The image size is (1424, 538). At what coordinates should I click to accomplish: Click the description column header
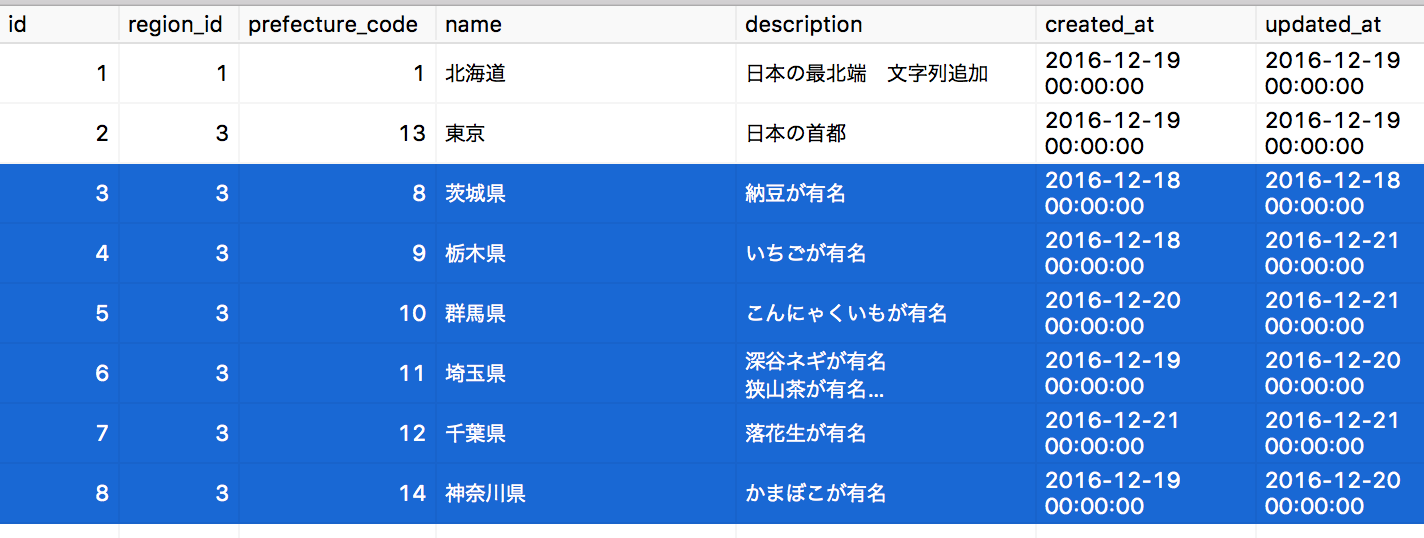click(x=886, y=24)
